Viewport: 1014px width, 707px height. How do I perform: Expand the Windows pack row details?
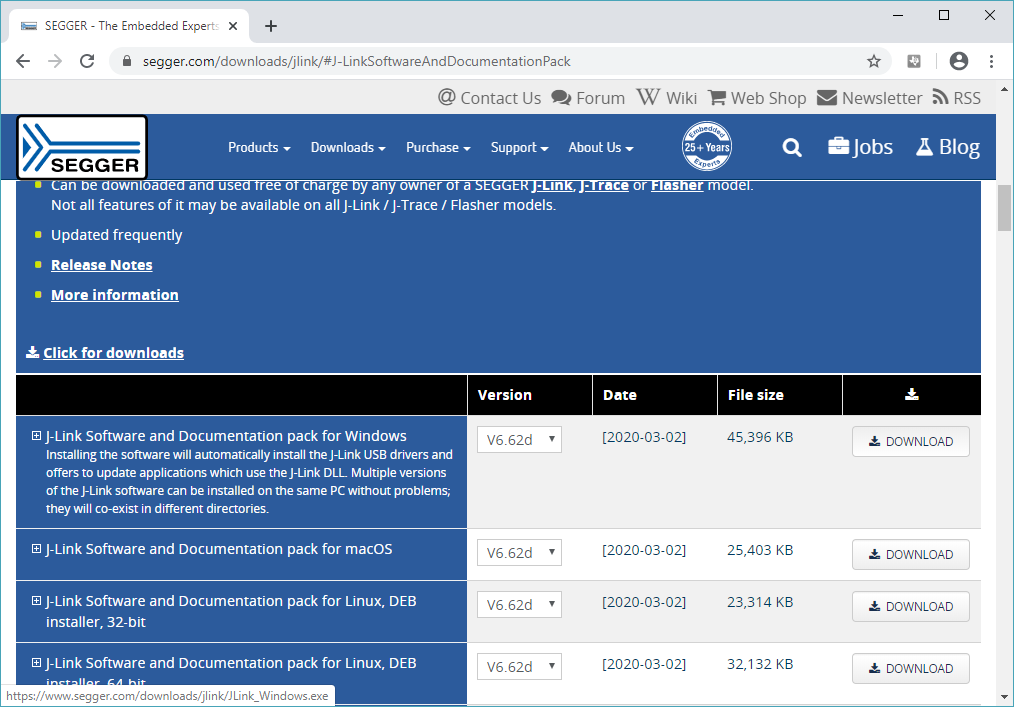(x=37, y=436)
